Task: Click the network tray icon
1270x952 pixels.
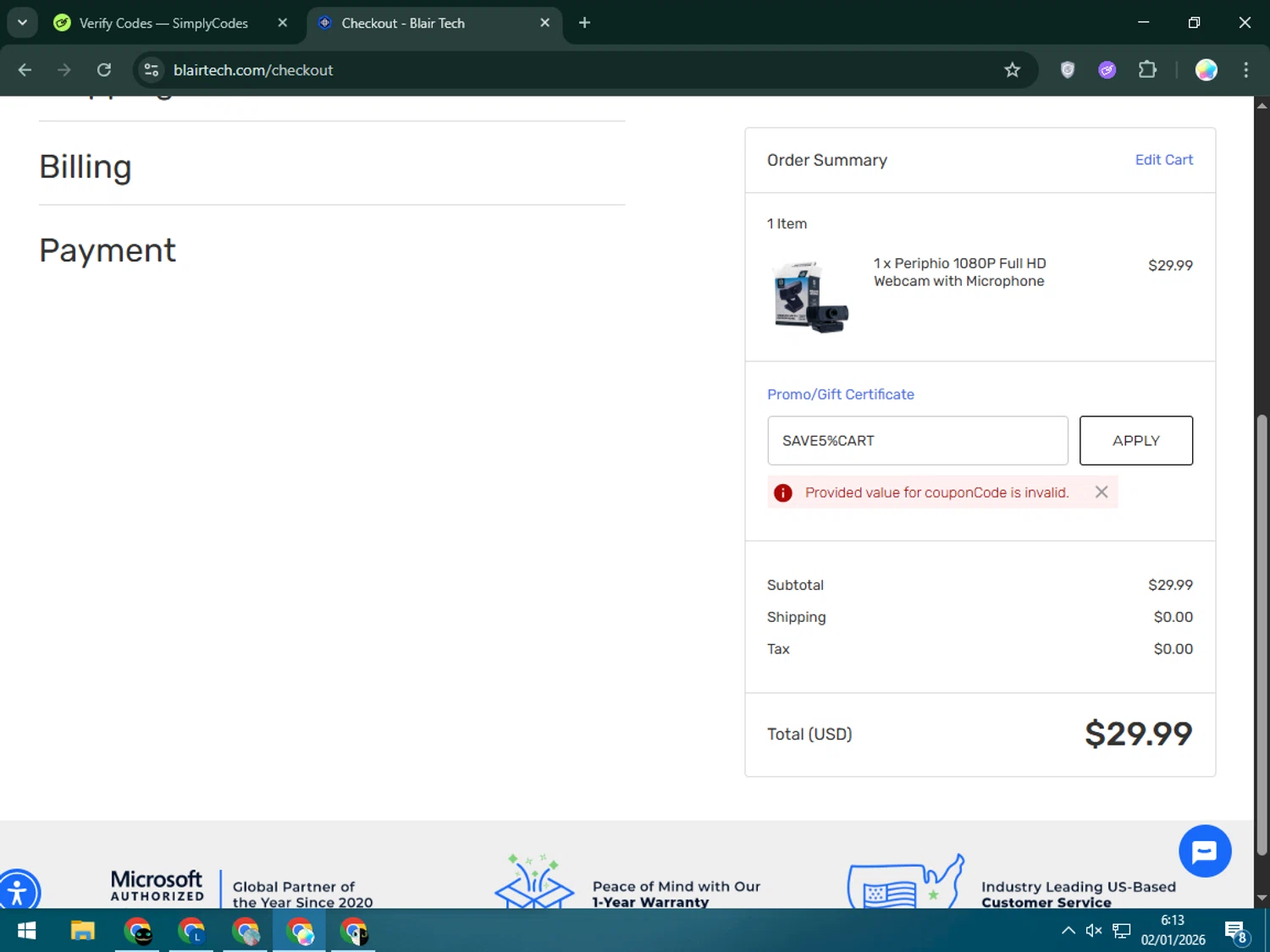Action: click(1122, 931)
